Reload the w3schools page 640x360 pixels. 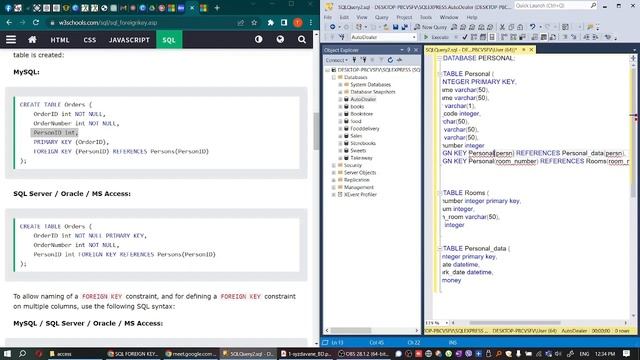pos(36,22)
